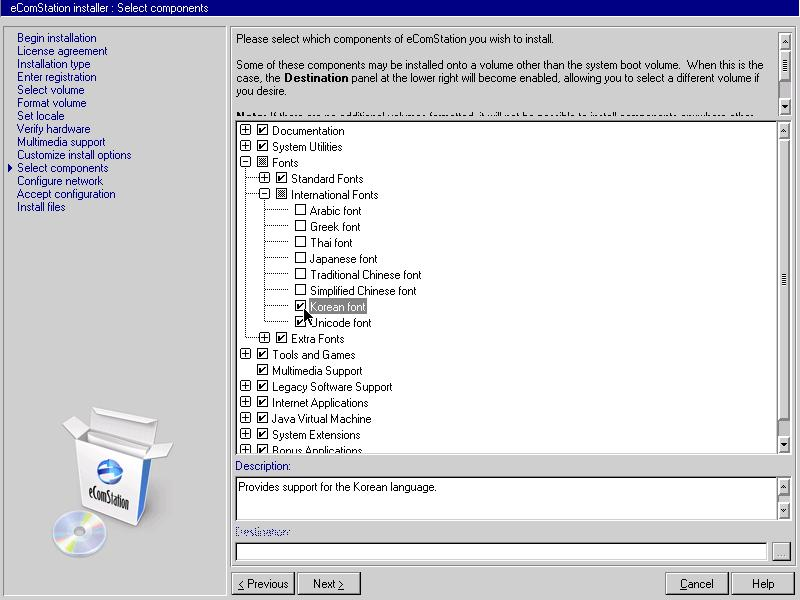Enable Traditional Chinese font
The image size is (800, 600).
pos(301,274)
